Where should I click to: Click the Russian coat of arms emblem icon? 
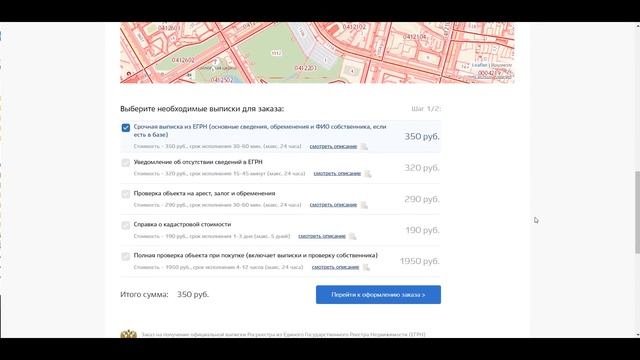click(129, 334)
